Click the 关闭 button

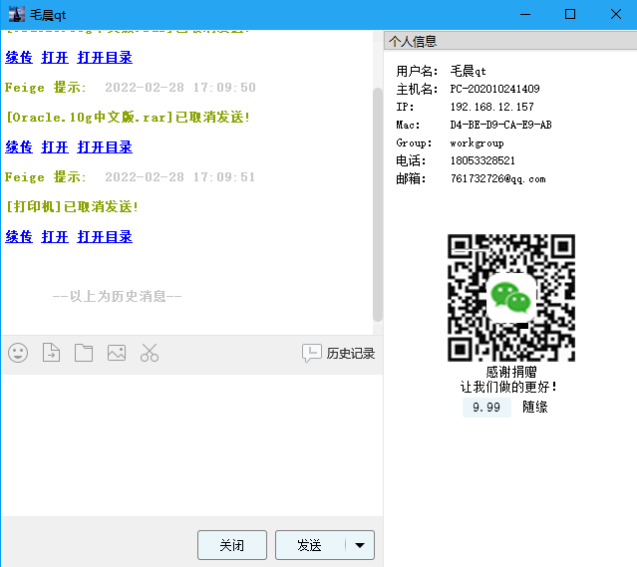232,545
